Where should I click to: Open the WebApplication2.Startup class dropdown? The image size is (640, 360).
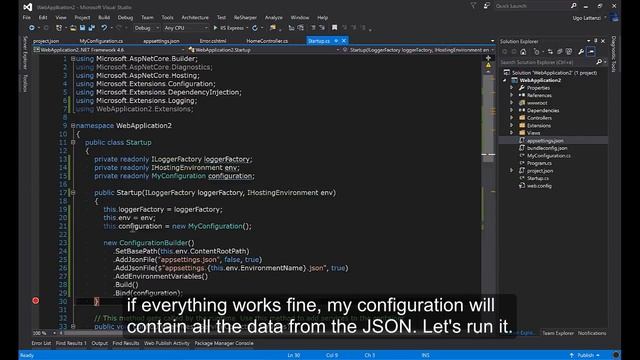(264, 50)
